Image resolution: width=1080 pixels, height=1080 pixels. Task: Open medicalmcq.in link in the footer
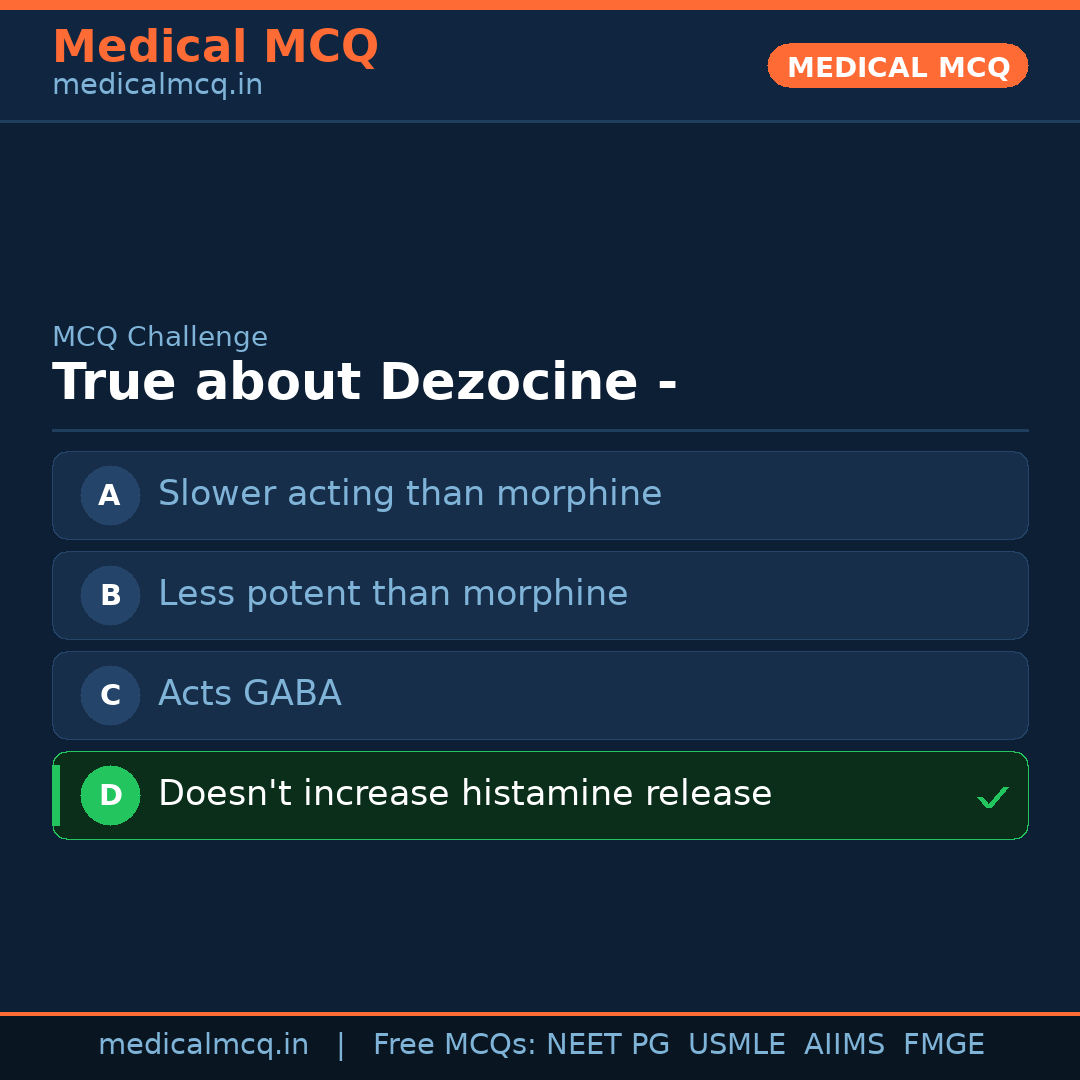click(x=203, y=1045)
